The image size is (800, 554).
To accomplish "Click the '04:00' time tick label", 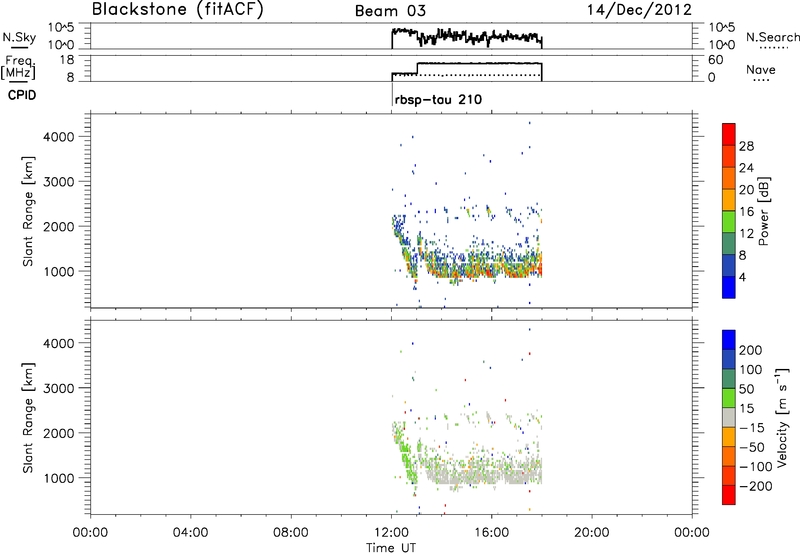I will (x=191, y=533).
